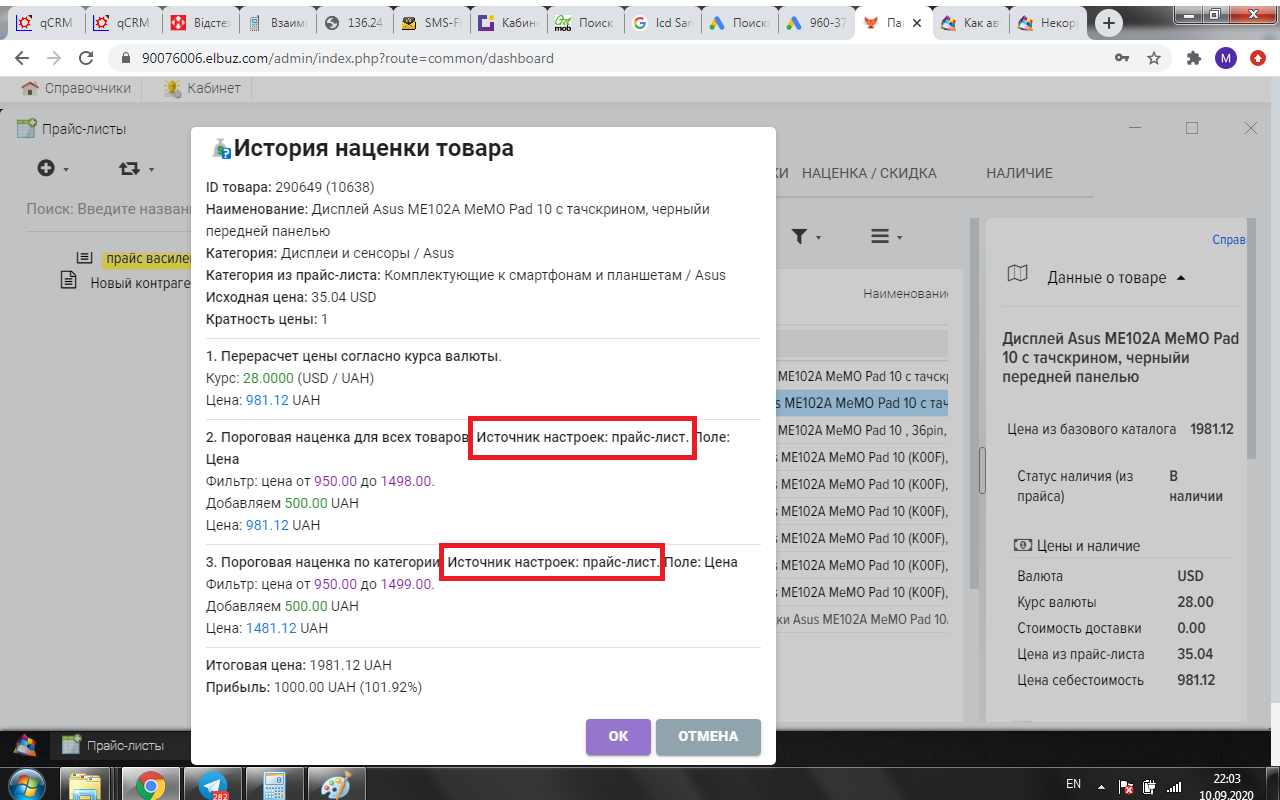The image size is (1280, 800).
Task: Switch to the НАЛИЧИЕ tab
Action: tap(1019, 173)
